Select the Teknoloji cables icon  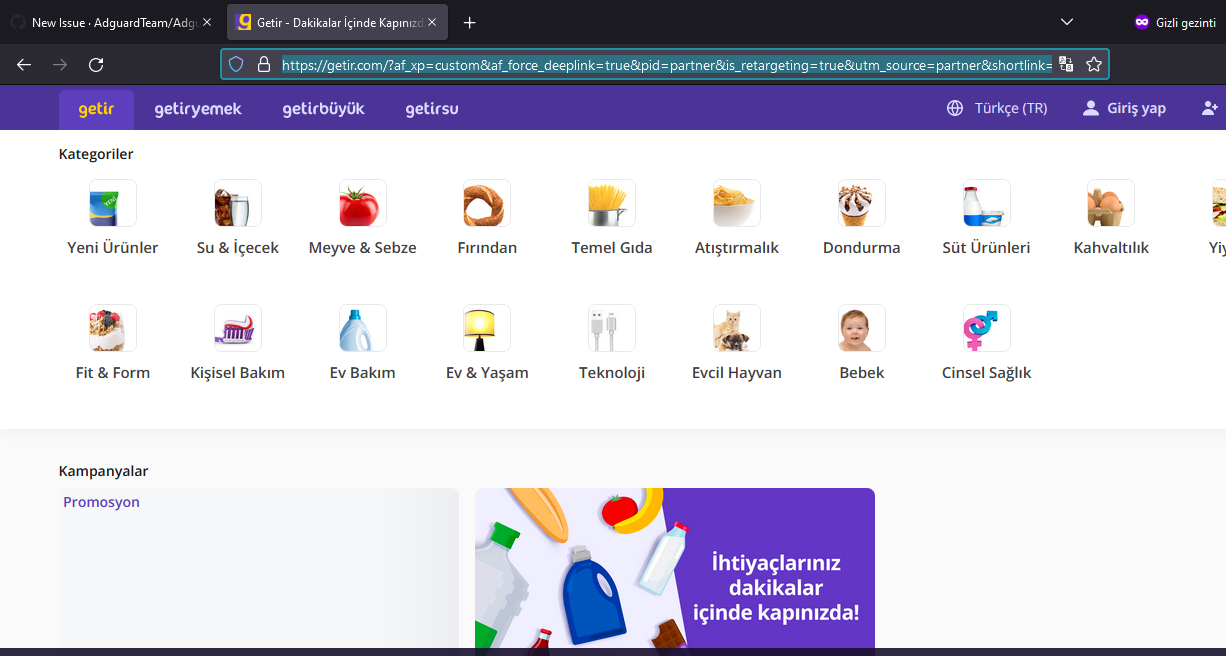[x=611, y=328]
